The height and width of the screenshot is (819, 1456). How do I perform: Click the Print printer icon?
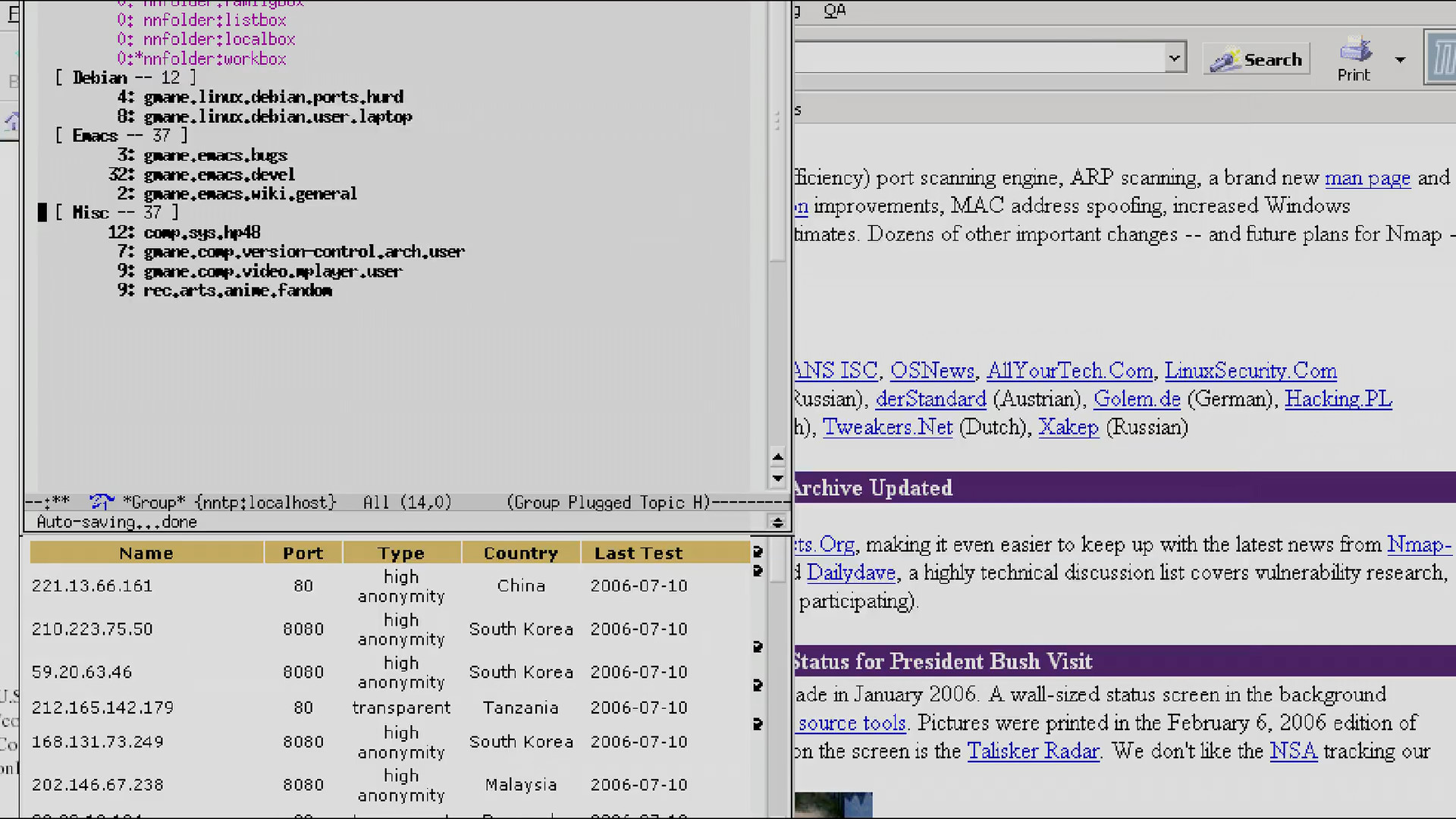(1354, 50)
